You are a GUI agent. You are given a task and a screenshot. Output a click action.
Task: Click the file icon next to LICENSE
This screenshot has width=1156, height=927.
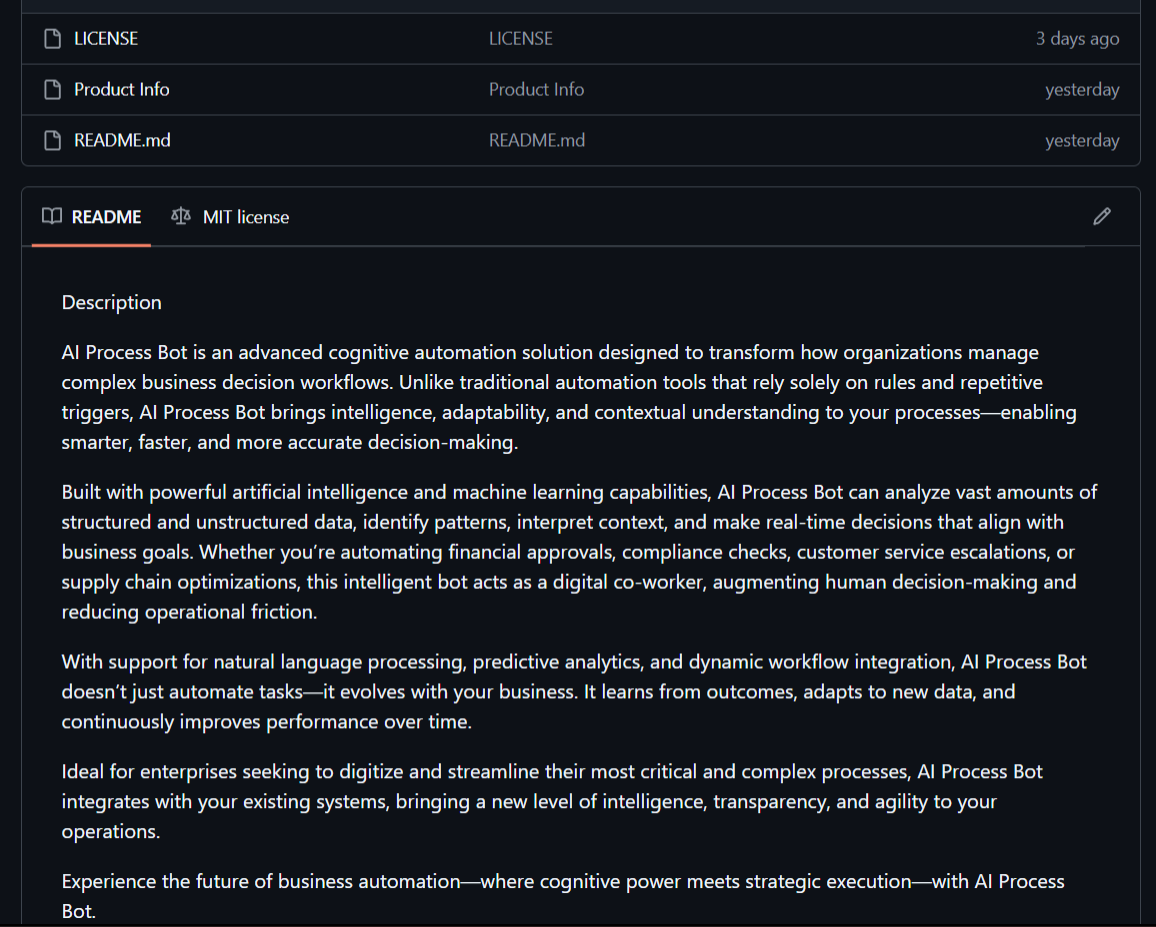(x=53, y=39)
